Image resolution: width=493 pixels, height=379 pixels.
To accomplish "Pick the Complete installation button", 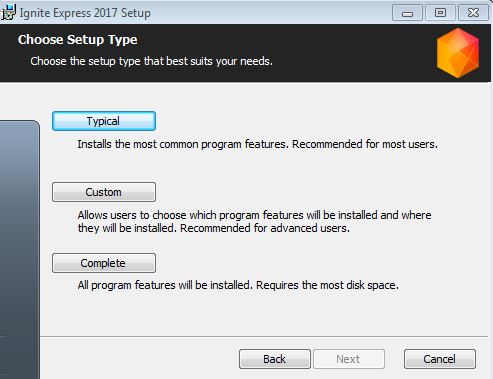I will tap(104, 263).
